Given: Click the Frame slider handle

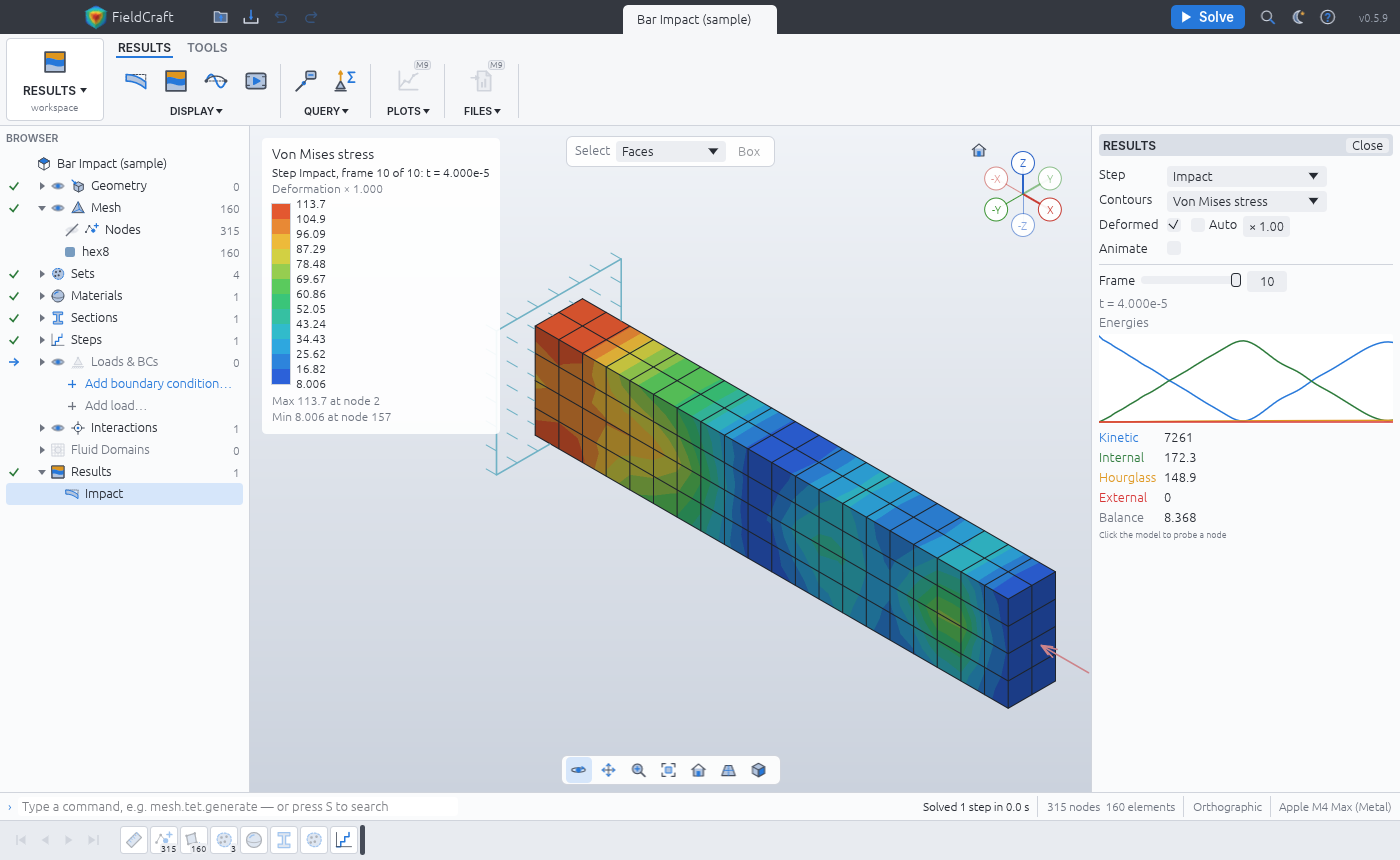Looking at the screenshot, I should click(1236, 281).
